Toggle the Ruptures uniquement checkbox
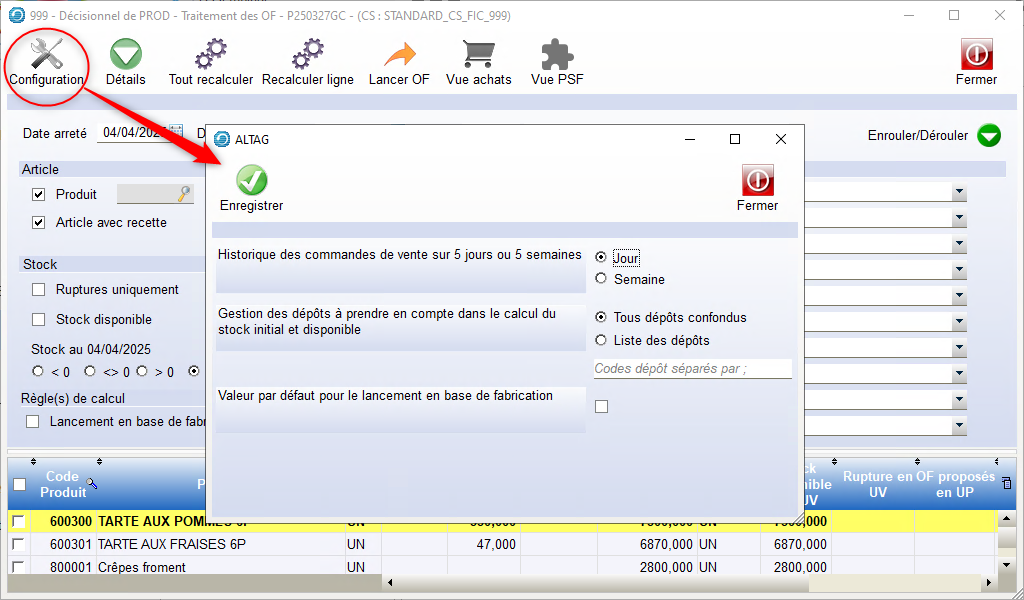This screenshot has height=600, width=1024. pyautogui.click(x=39, y=290)
